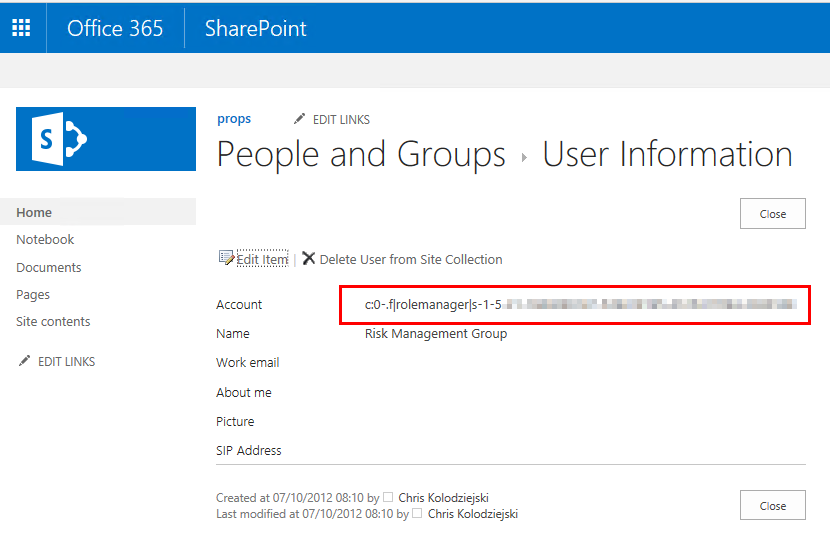Viewport: 830px width, 547px height.
Task: Click the People and Groups breadcrumb title
Action: click(361, 154)
